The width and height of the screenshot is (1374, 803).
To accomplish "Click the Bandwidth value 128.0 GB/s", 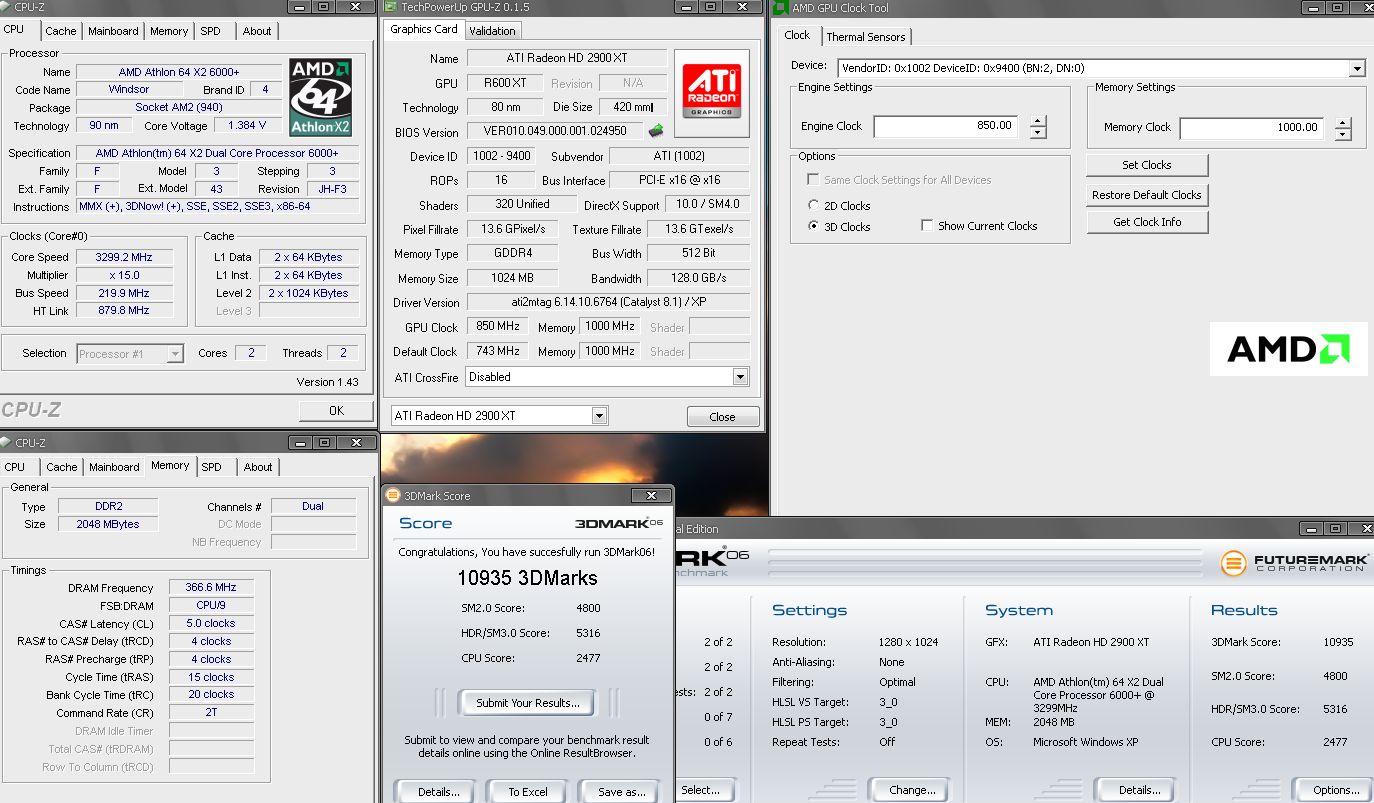I will tap(698, 278).
